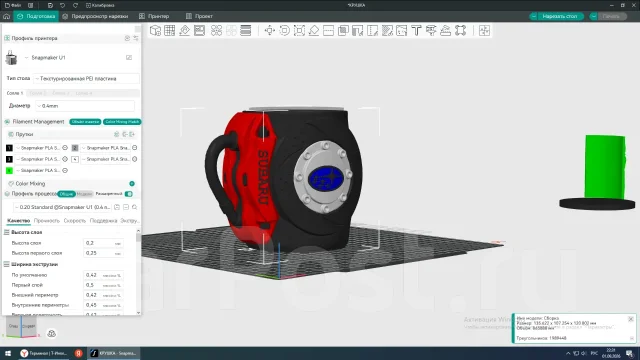Toggle the printer profile edit checkbox
This screenshot has width=640, height=360.
point(129,58)
